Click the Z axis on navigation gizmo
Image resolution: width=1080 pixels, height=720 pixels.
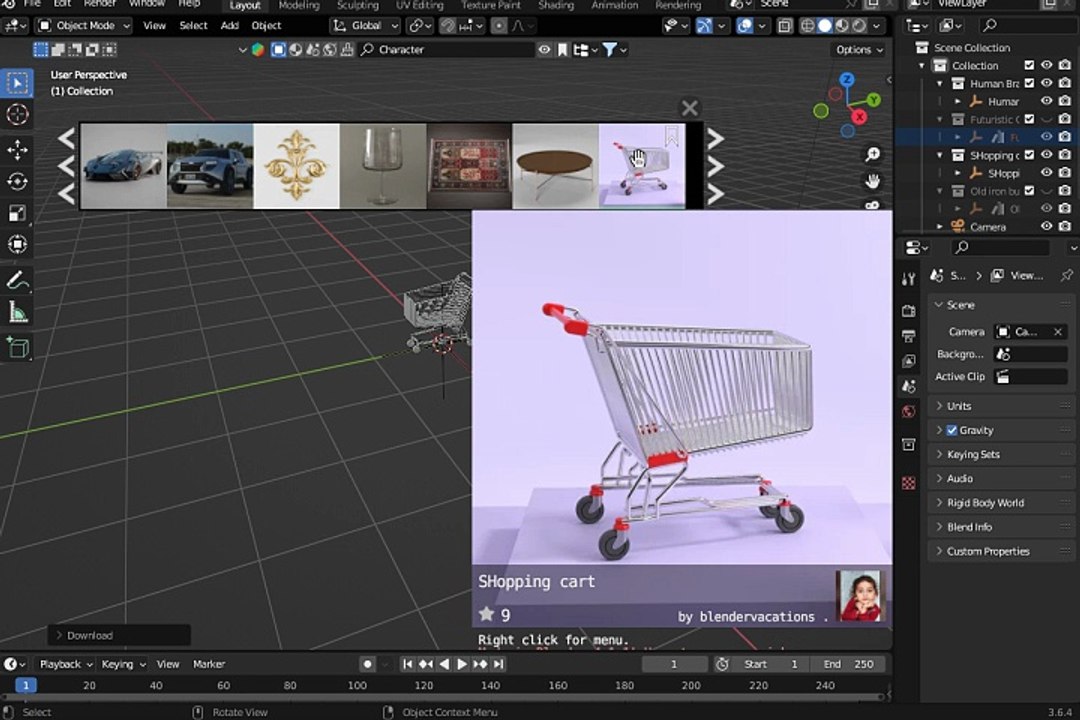[847, 80]
